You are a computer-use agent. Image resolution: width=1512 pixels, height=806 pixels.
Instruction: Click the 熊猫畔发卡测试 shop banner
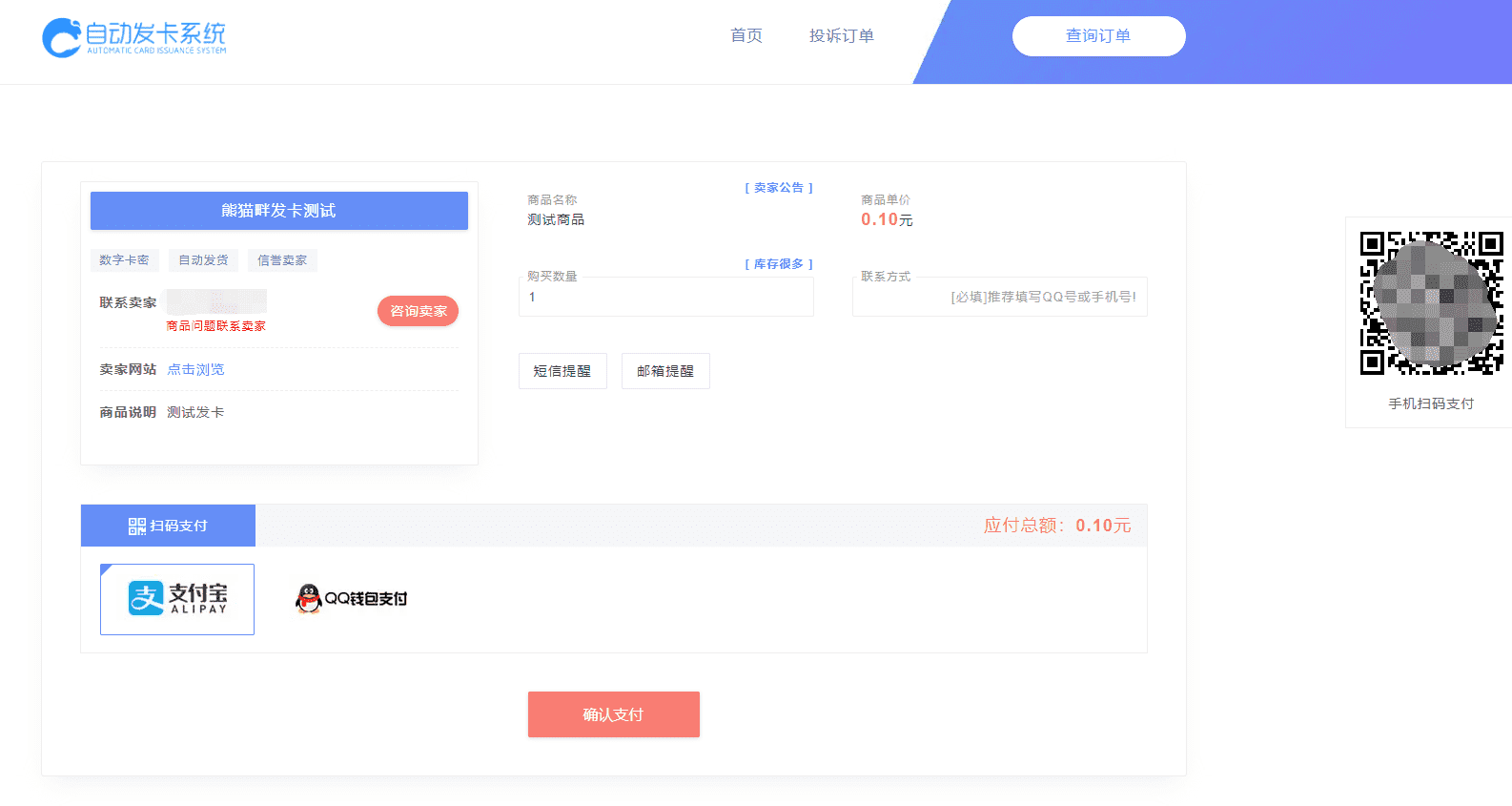279,211
